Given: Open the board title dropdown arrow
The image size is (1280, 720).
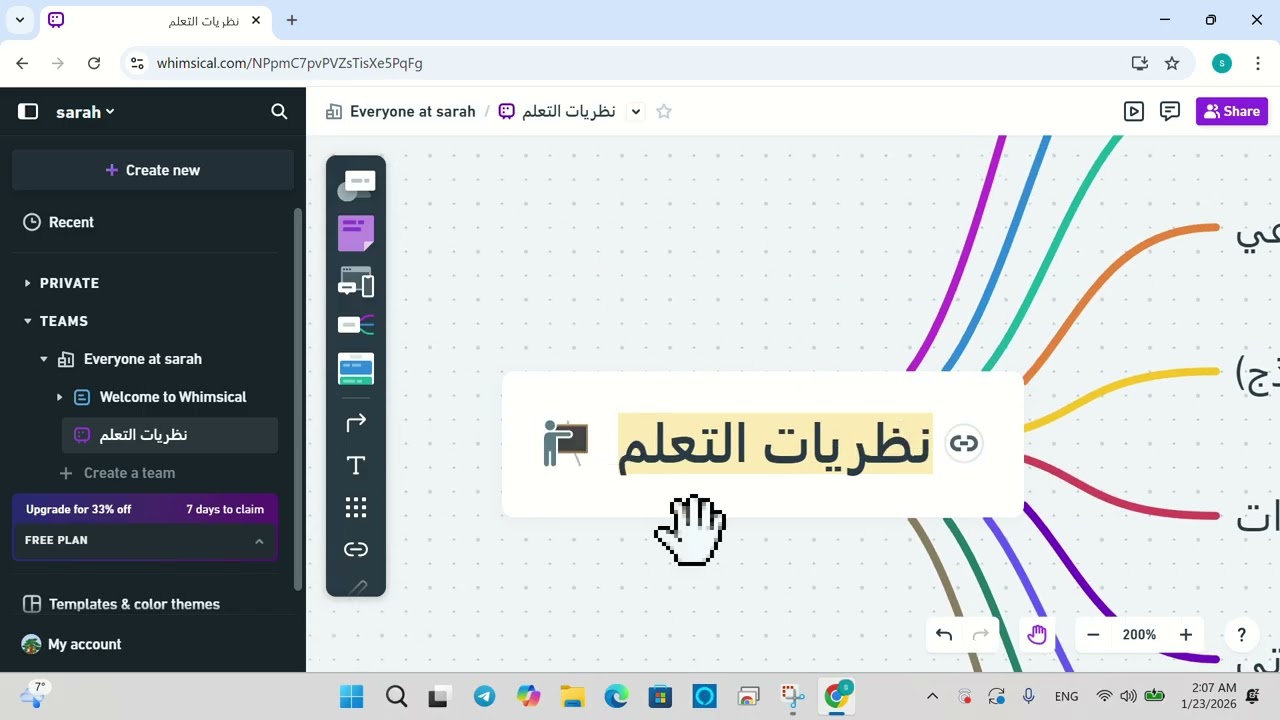Looking at the screenshot, I should tap(636, 111).
